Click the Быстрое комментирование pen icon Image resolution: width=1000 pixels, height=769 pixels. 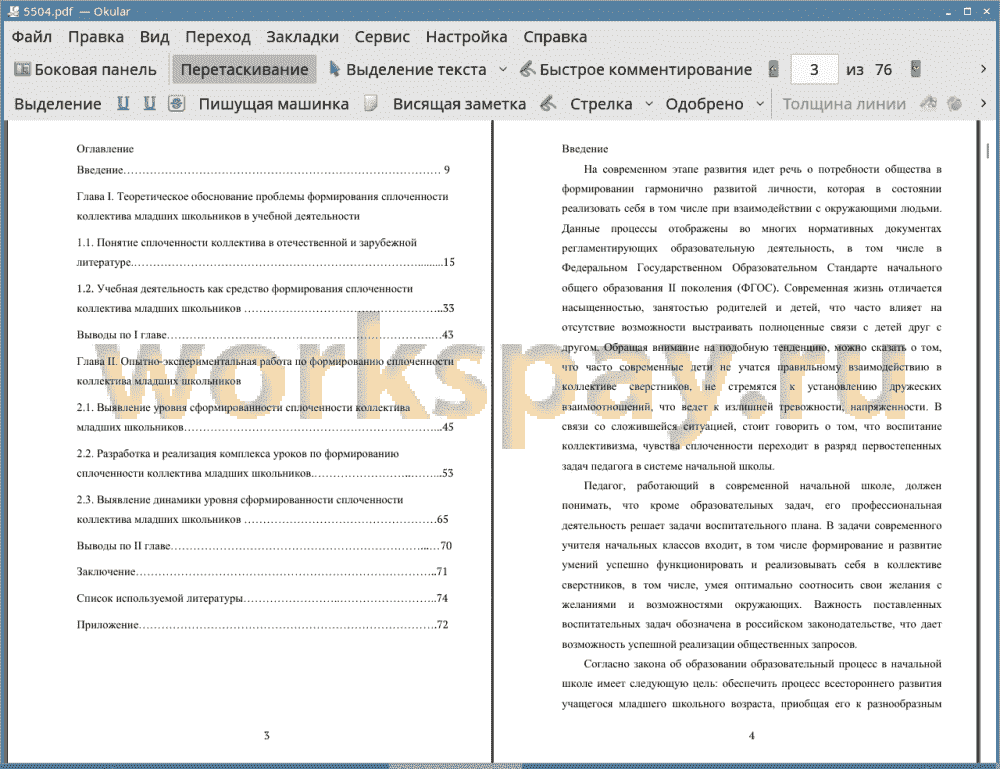click(527, 70)
